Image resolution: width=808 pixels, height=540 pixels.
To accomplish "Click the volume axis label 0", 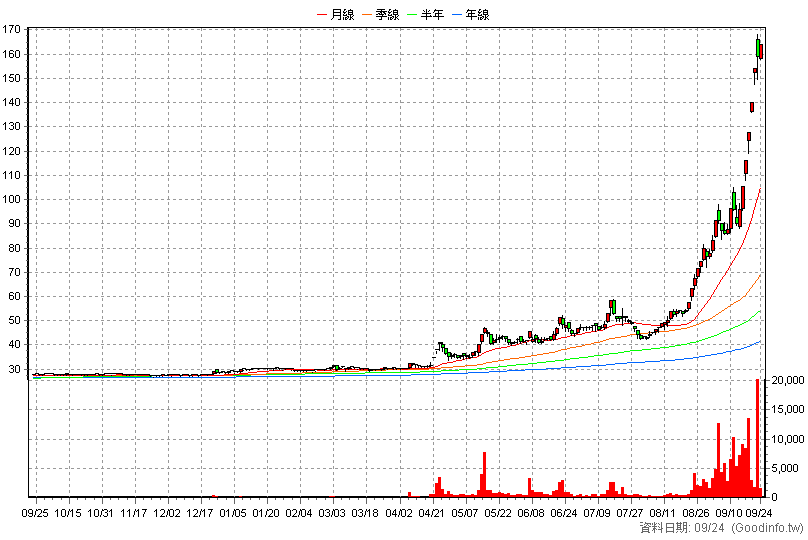I will coord(774,497).
